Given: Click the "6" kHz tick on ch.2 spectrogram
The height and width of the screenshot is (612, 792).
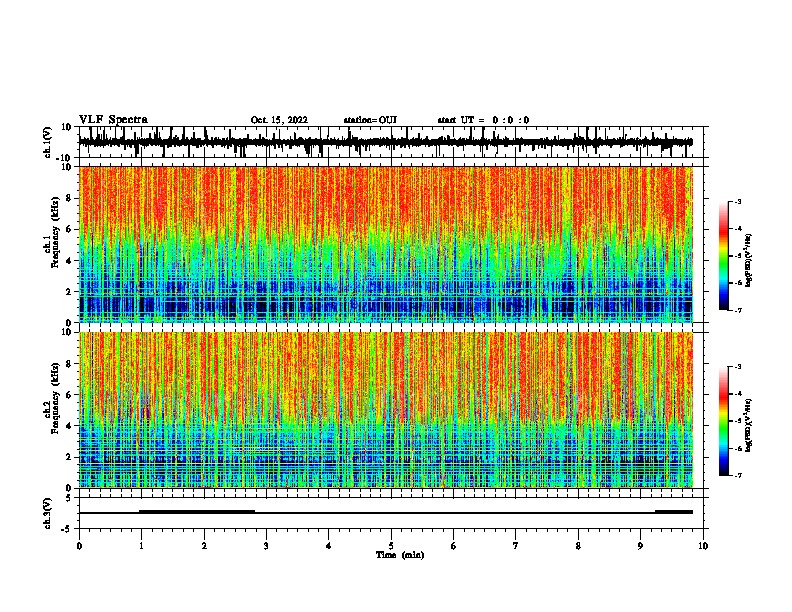Looking at the screenshot, I should pyautogui.click(x=69, y=395).
